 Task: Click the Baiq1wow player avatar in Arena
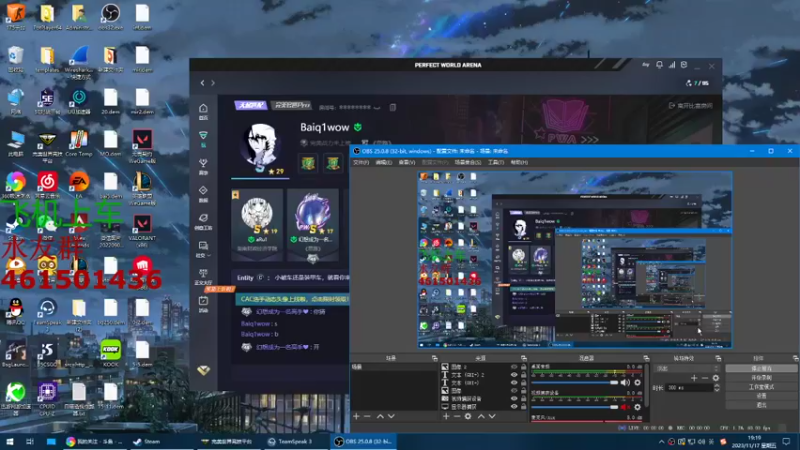click(260, 145)
